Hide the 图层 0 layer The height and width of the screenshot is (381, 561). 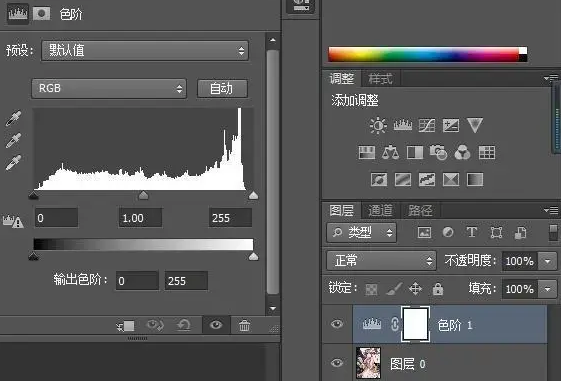pos(337,363)
